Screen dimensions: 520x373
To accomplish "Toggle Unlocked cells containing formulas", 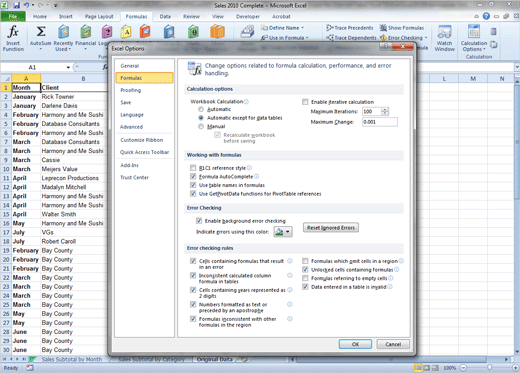I will (305, 270).
